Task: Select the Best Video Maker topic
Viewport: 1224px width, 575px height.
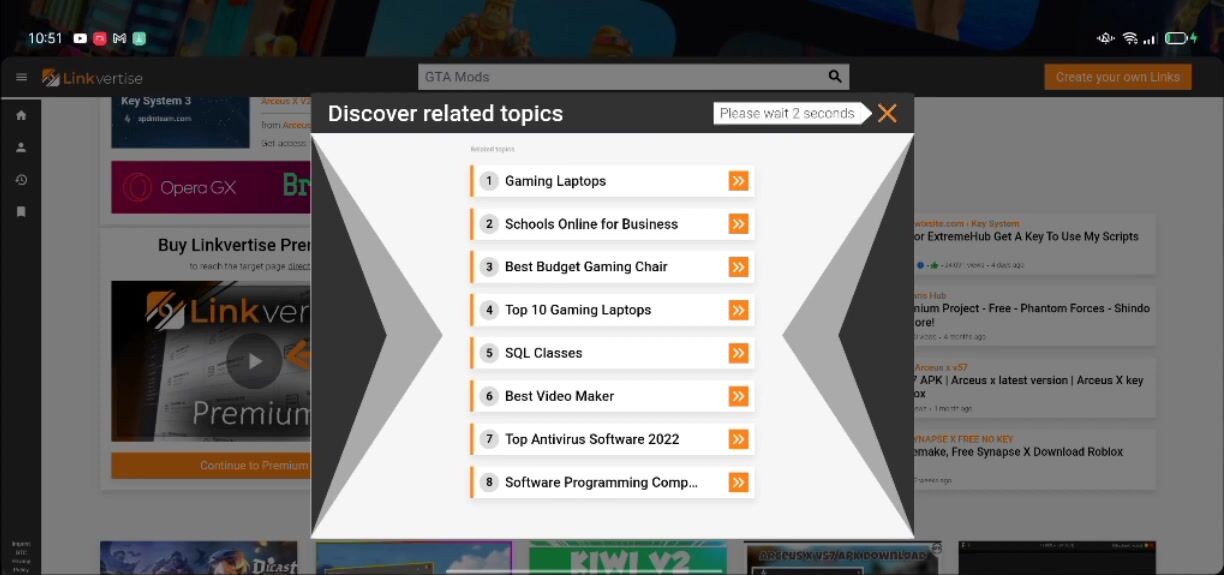Action: 612,396
